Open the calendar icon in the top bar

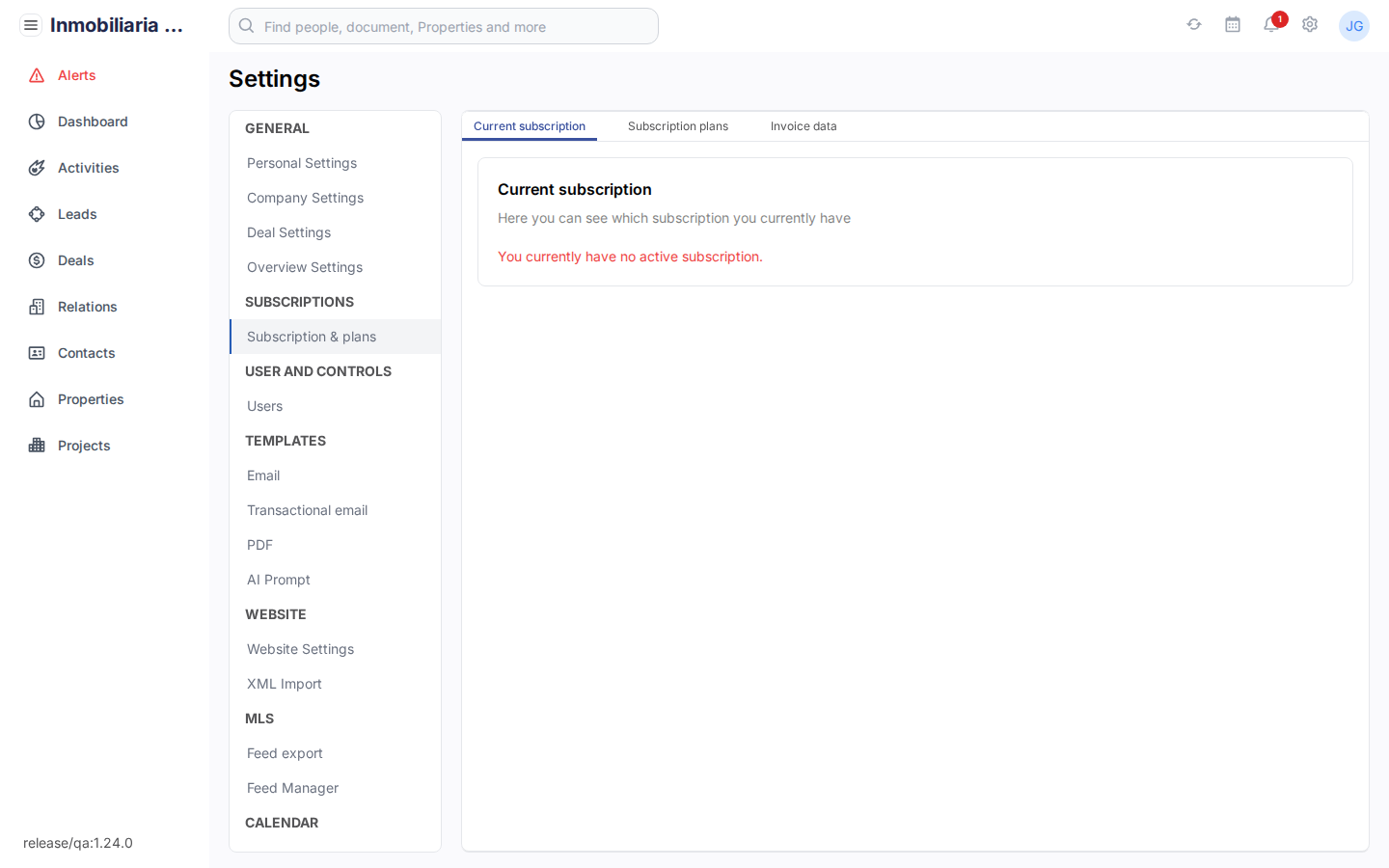1233,24
